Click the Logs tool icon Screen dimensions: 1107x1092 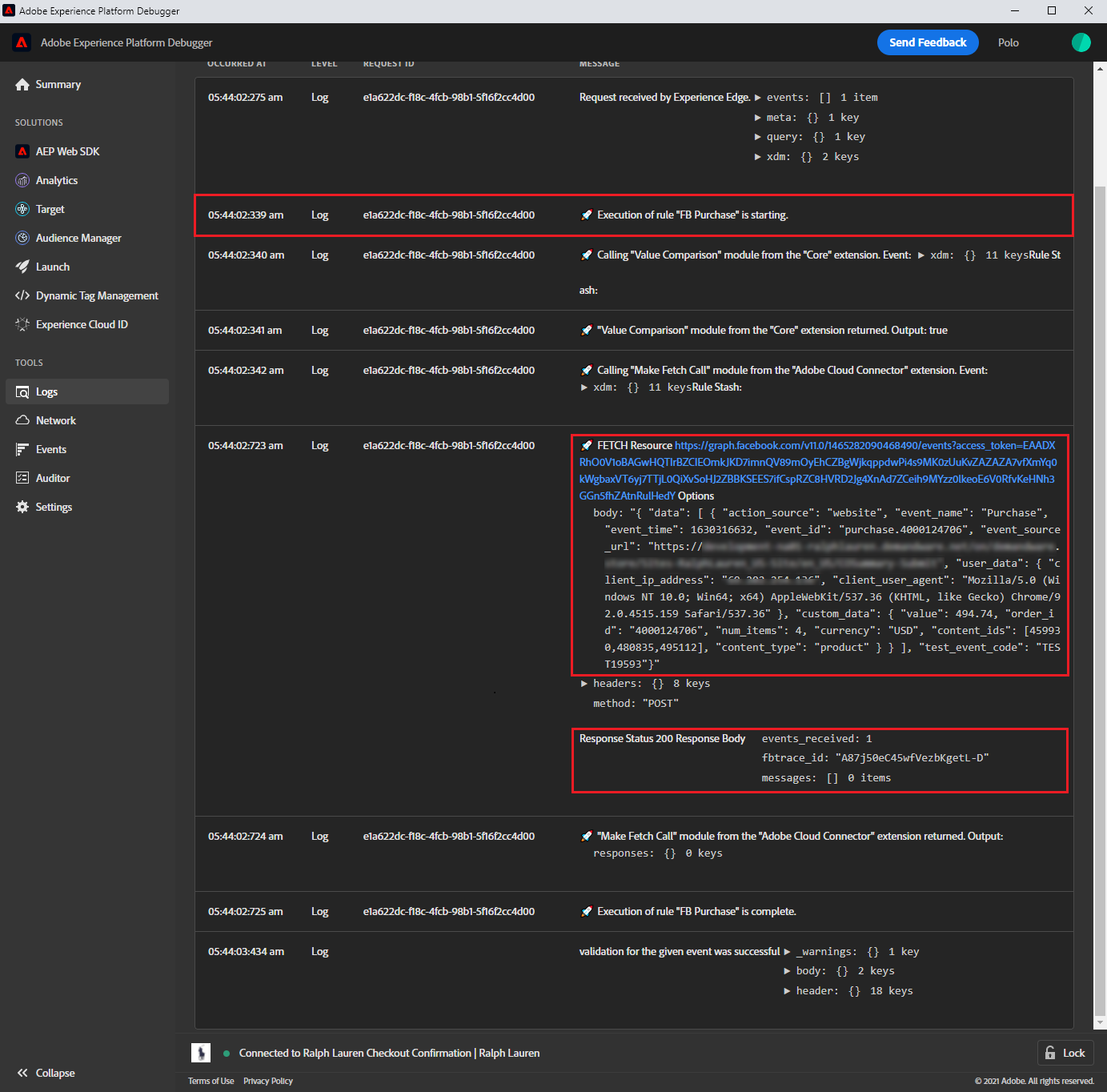click(22, 391)
